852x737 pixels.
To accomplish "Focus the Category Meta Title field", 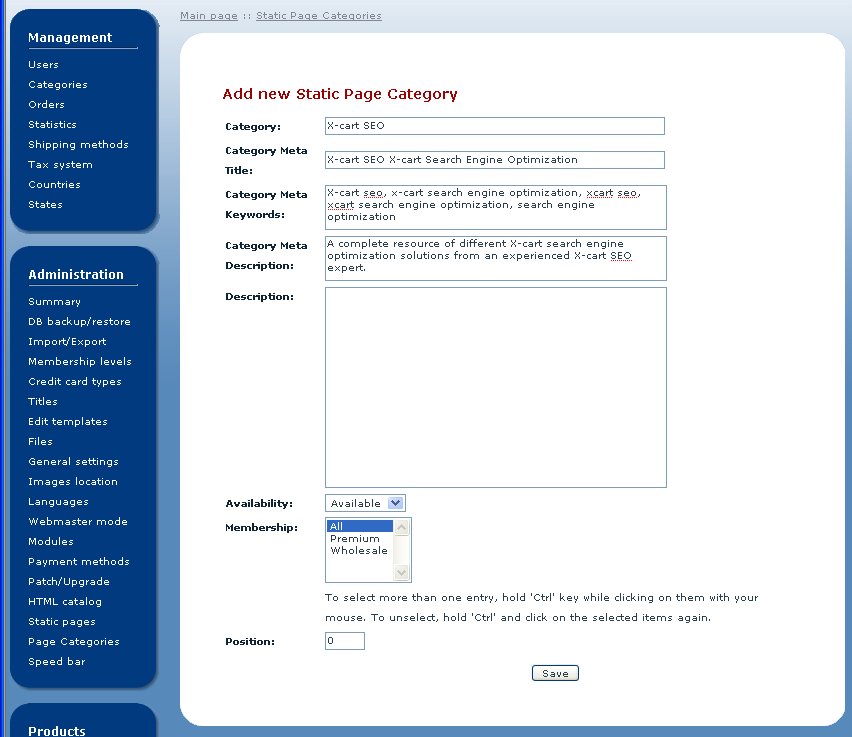I will pos(494,160).
